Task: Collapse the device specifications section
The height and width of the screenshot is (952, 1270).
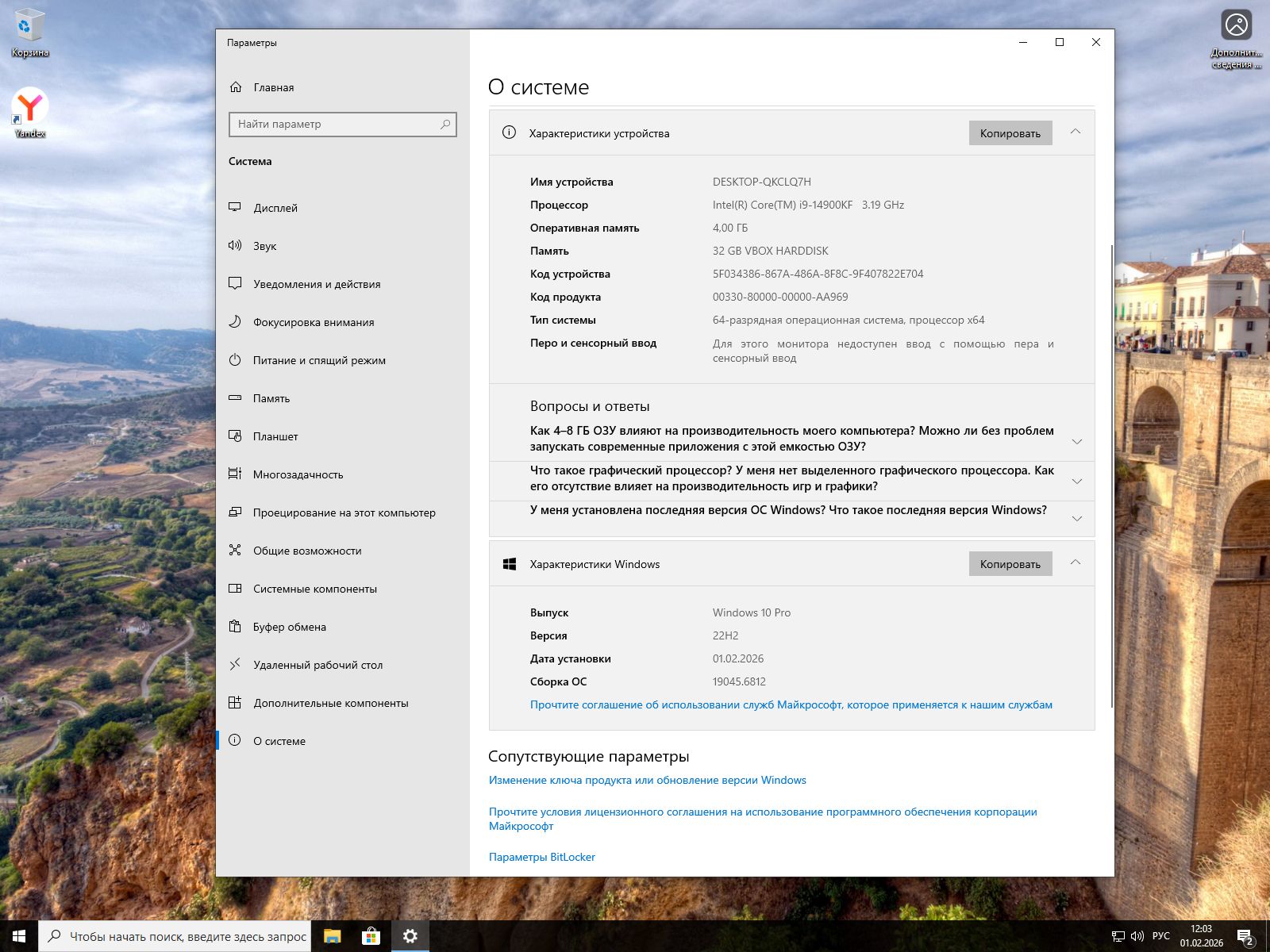Action: [x=1076, y=132]
